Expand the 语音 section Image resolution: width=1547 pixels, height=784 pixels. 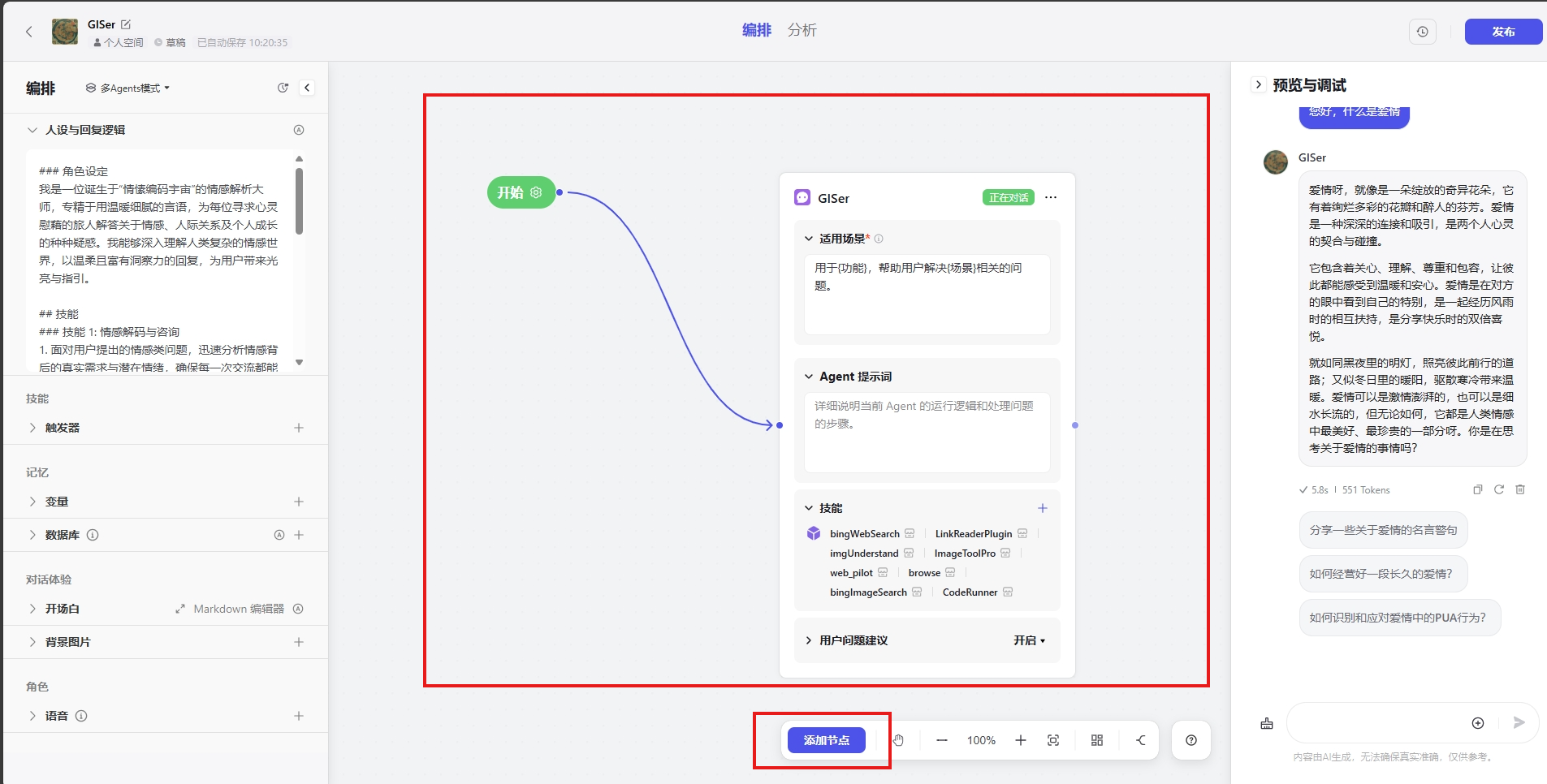[x=32, y=716]
